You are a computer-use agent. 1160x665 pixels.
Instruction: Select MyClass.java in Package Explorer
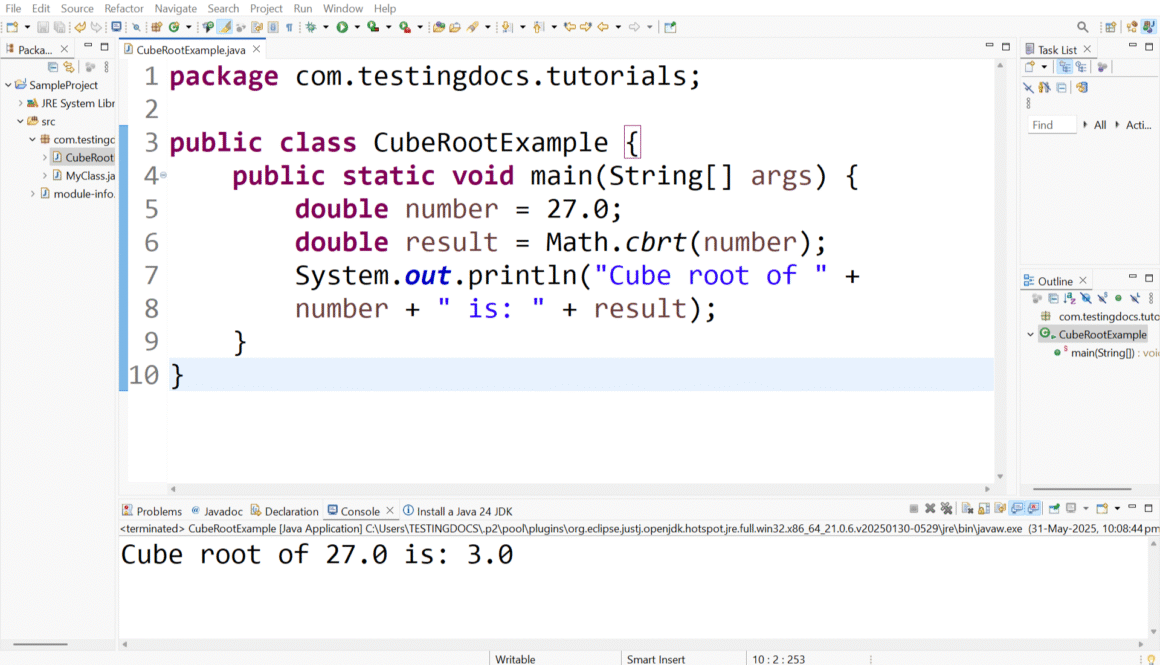(89, 175)
